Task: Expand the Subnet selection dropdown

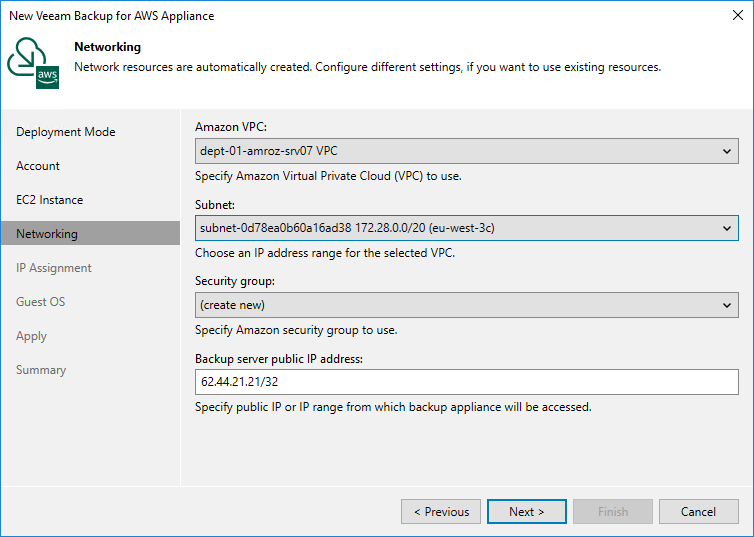Action: coord(467,228)
